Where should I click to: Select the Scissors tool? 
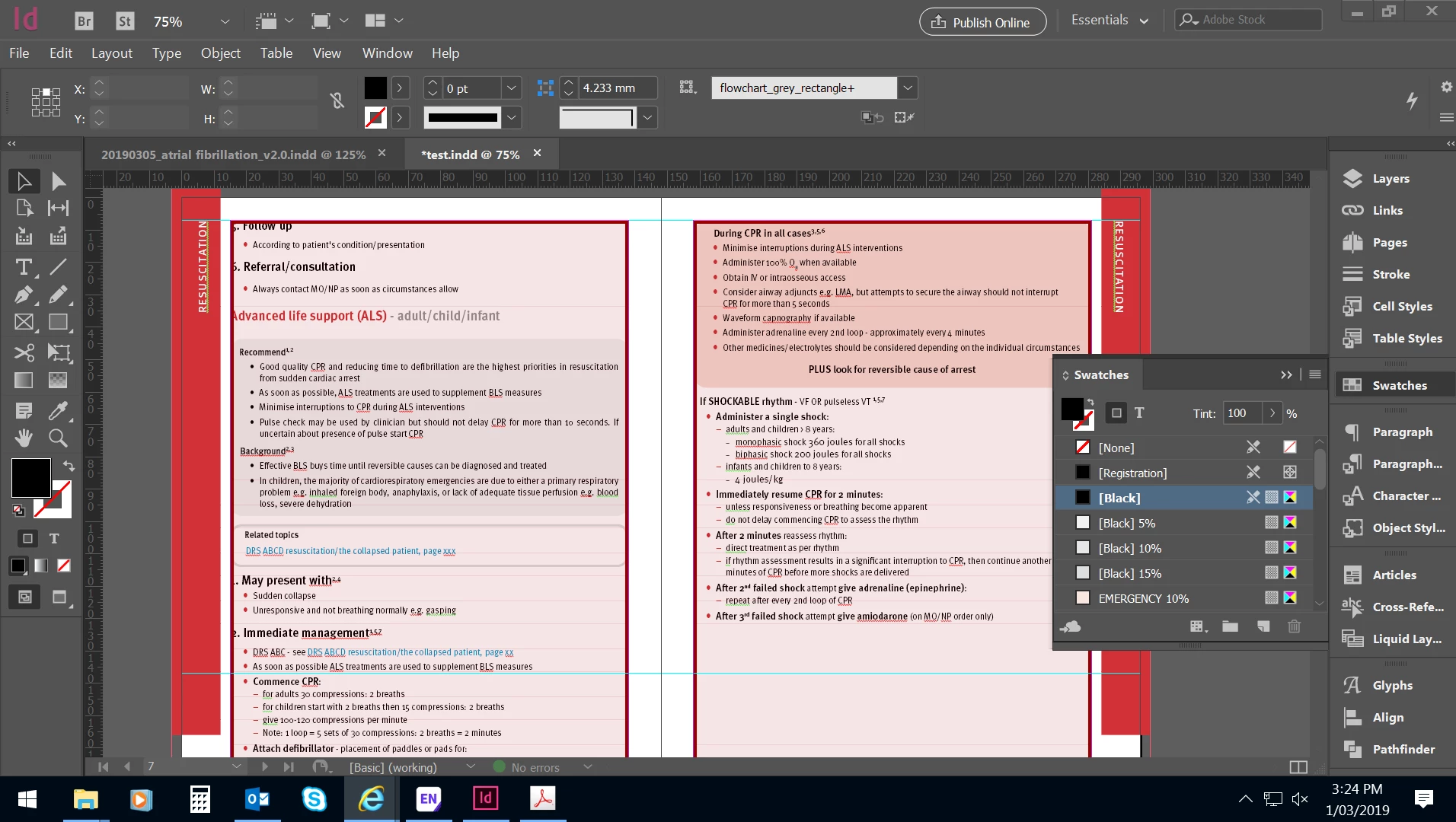point(24,352)
